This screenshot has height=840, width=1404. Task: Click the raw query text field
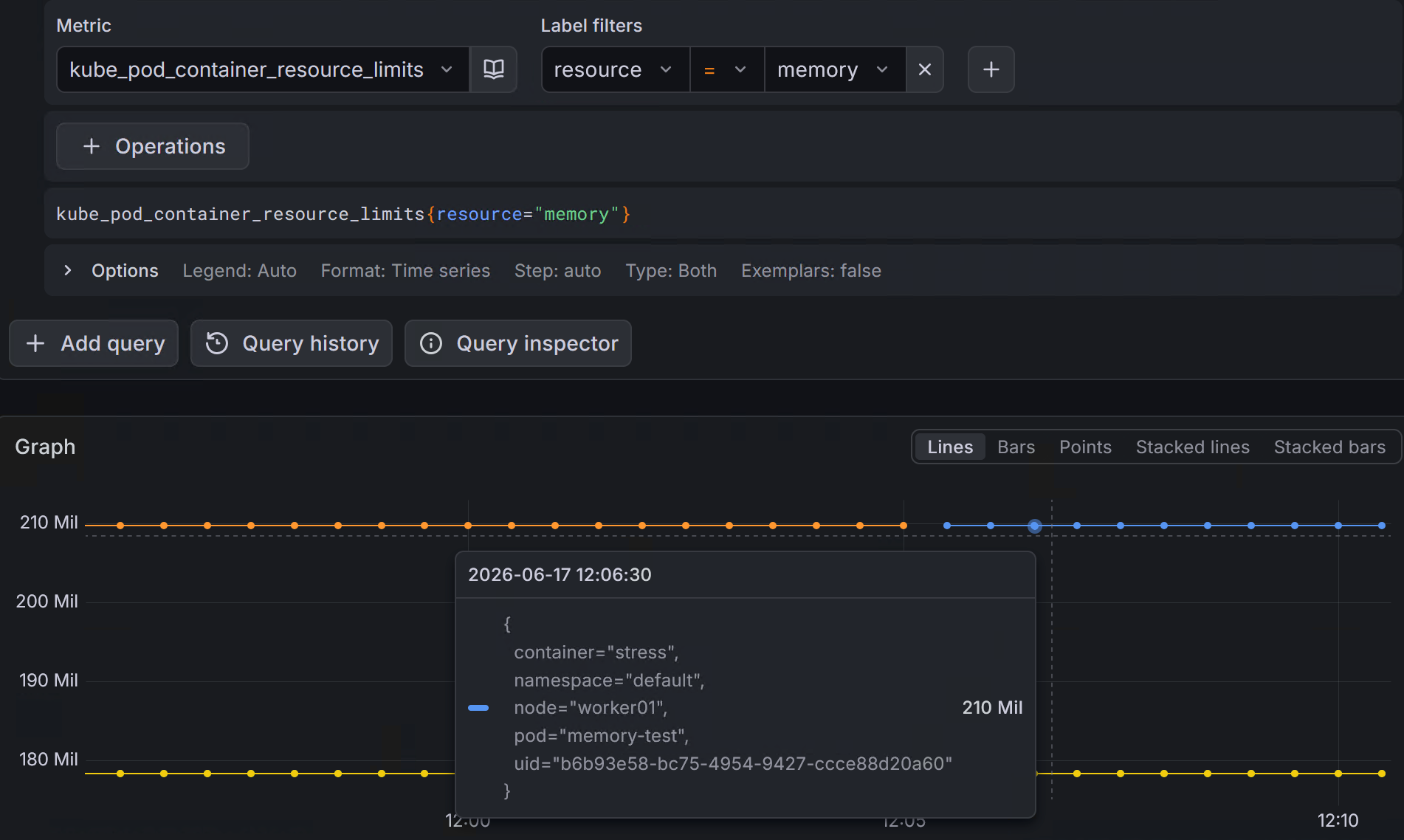[x=723, y=214]
